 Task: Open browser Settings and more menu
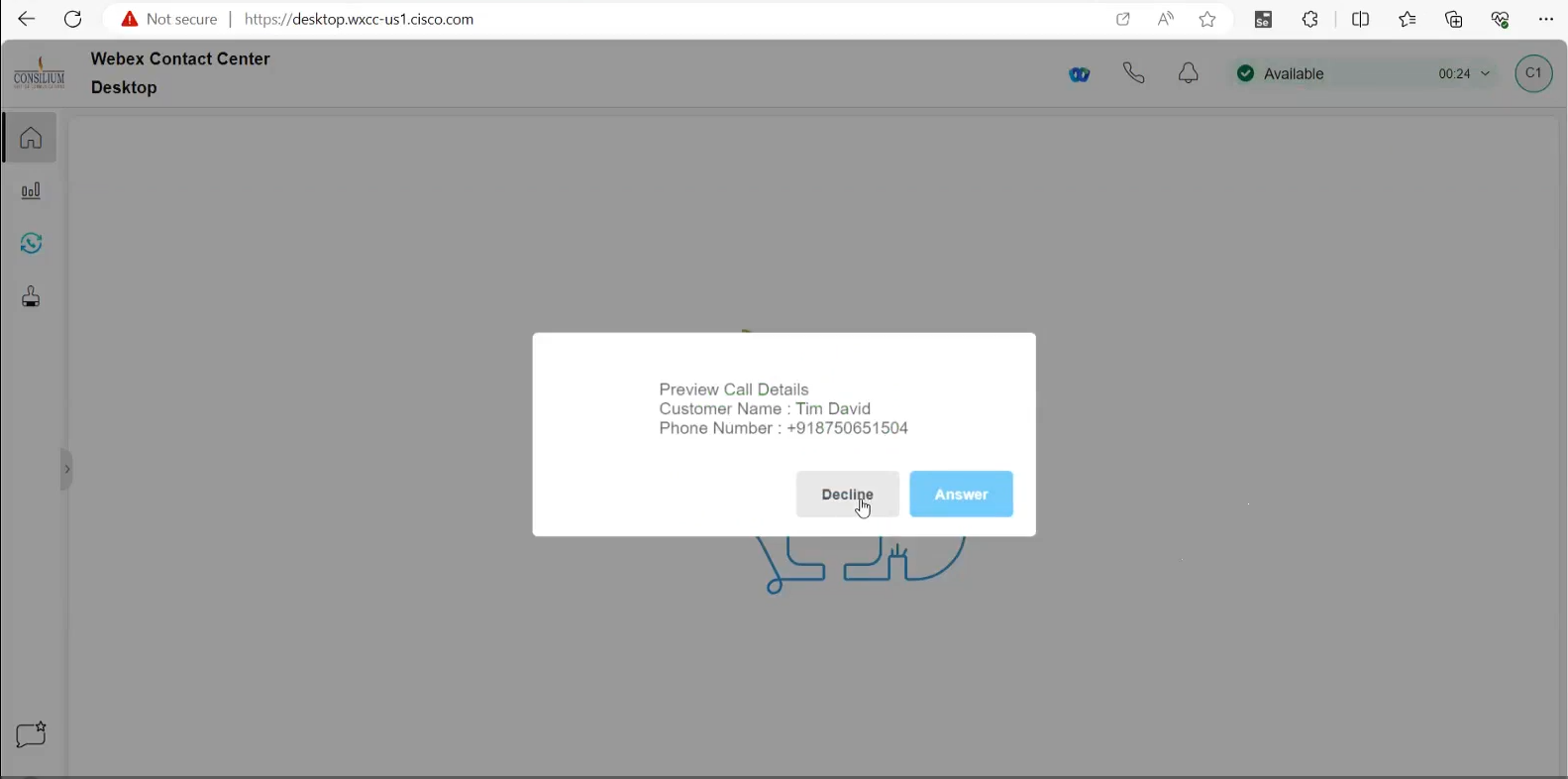1546,20
